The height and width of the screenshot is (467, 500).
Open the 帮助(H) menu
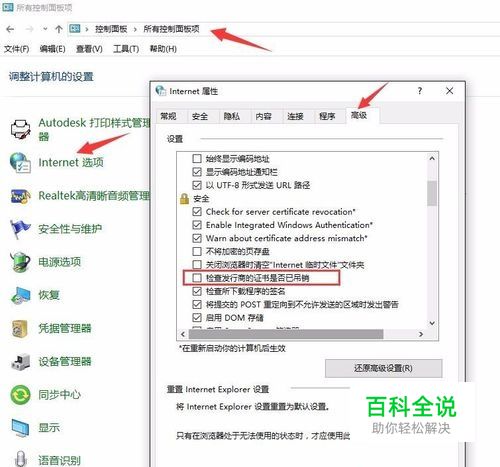[163, 49]
